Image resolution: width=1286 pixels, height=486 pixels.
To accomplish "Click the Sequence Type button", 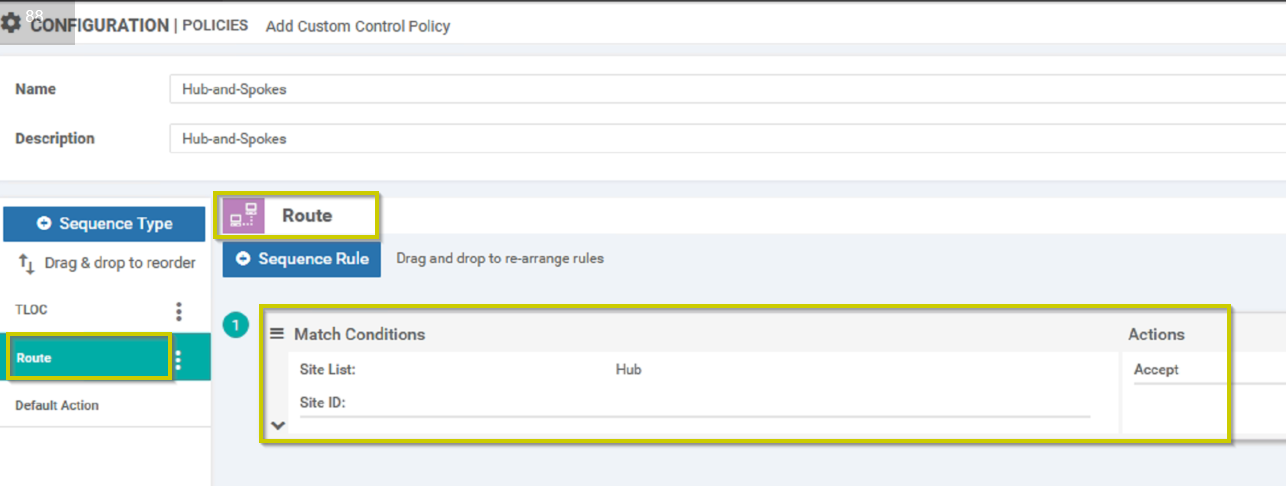I will point(105,223).
